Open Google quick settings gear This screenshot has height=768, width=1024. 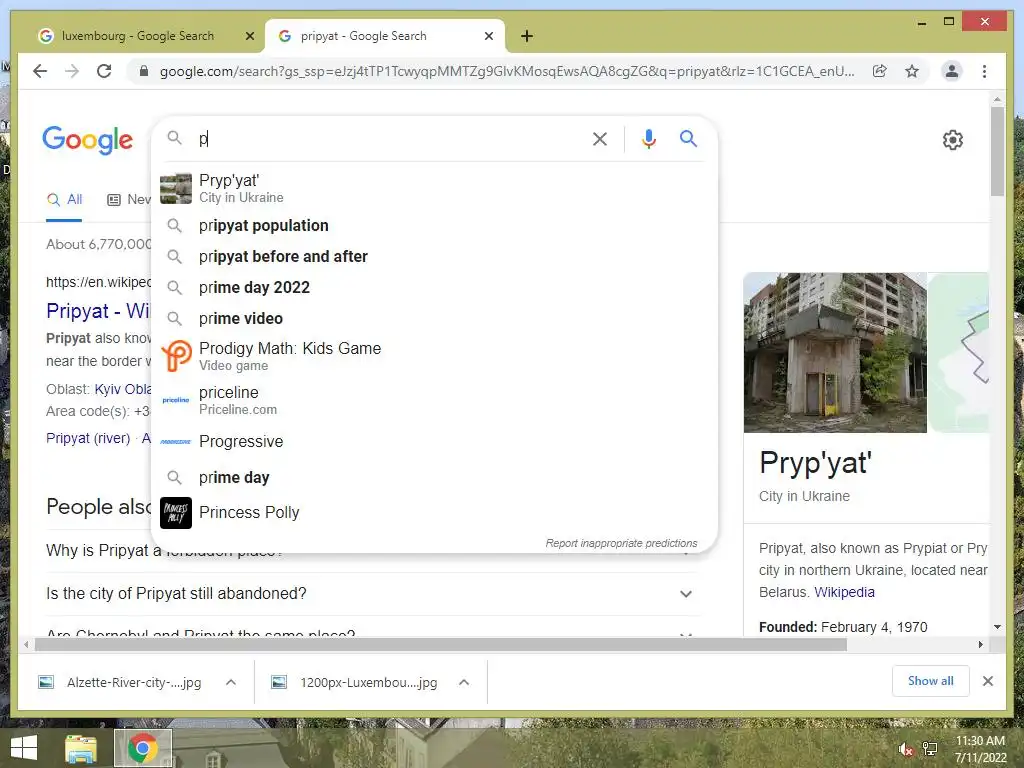coord(952,140)
